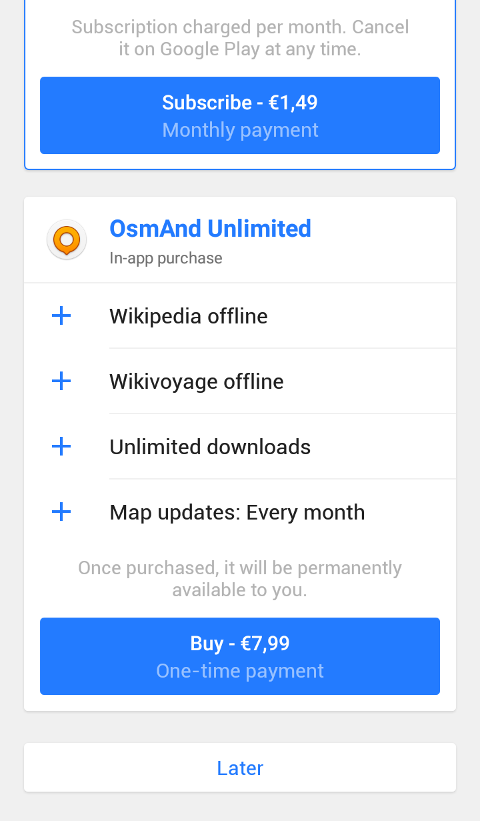The image size is (480, 821).
Task: Buy OsmAnd Unlimited for €7,99
Action: pos(240,657)
